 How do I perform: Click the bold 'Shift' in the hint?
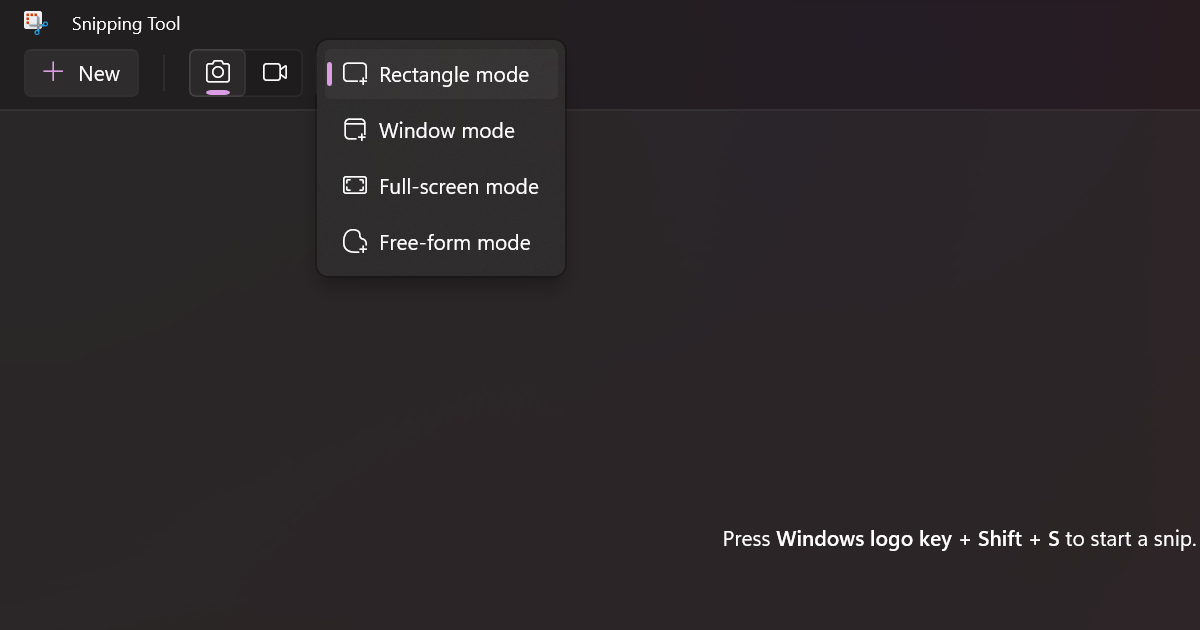(x=1000, y=539)
